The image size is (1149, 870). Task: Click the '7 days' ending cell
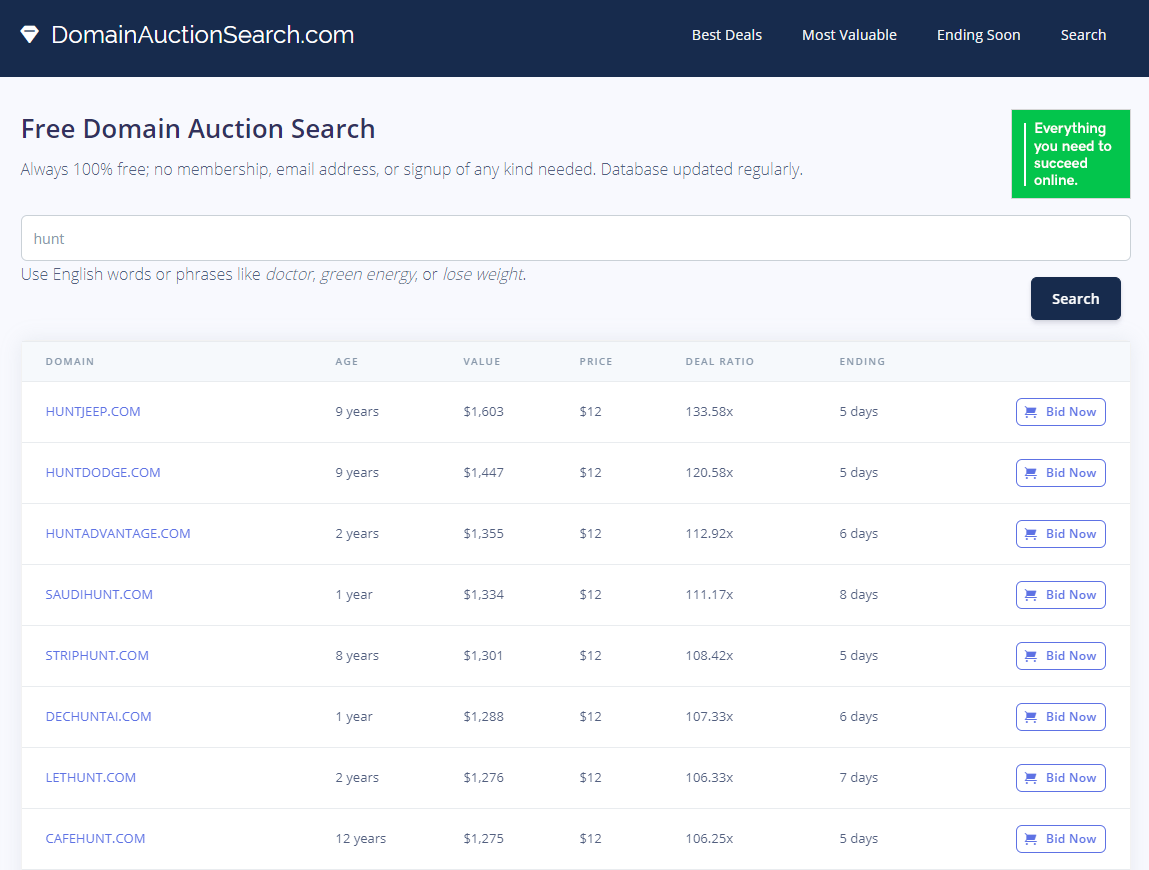[859, 778]
